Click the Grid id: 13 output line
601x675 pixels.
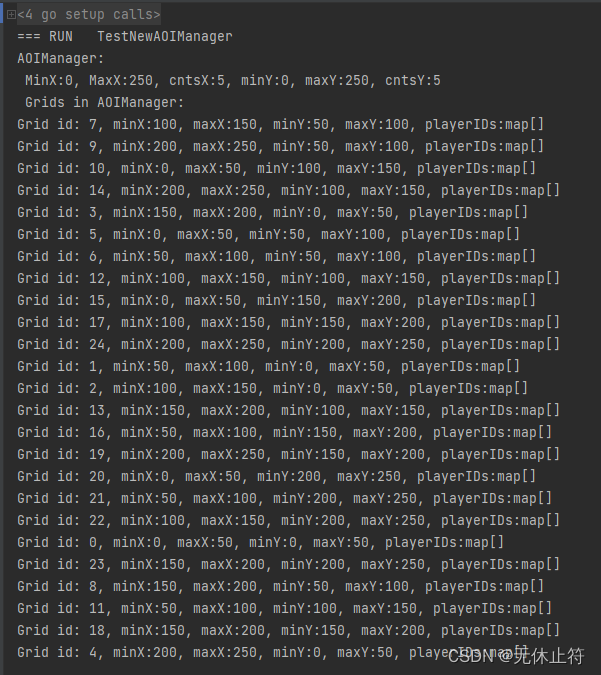[288, 411]
